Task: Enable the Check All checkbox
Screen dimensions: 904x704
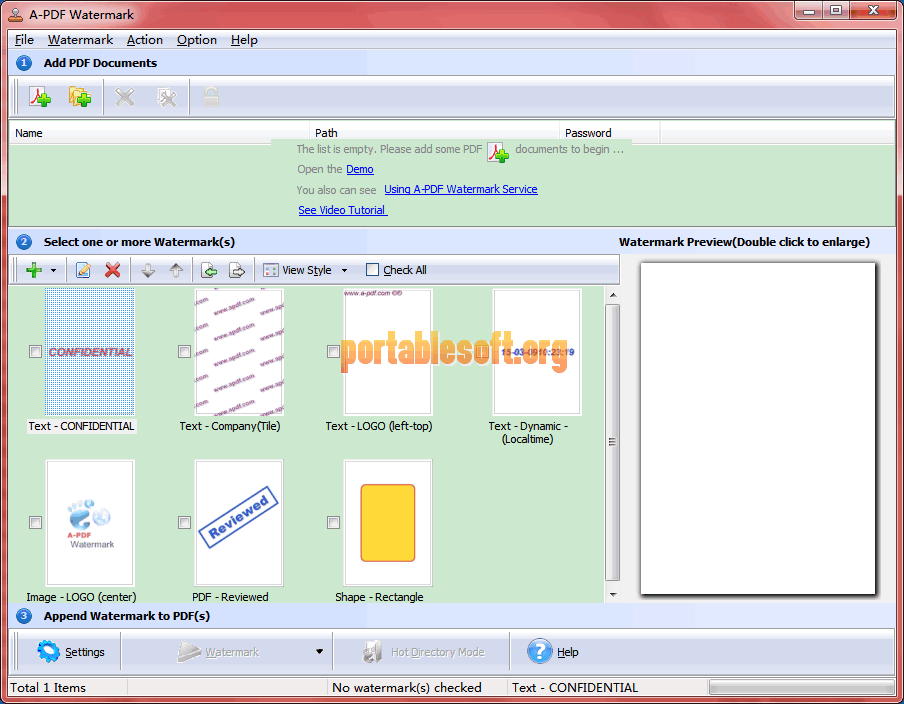Action: pos(372,270)
